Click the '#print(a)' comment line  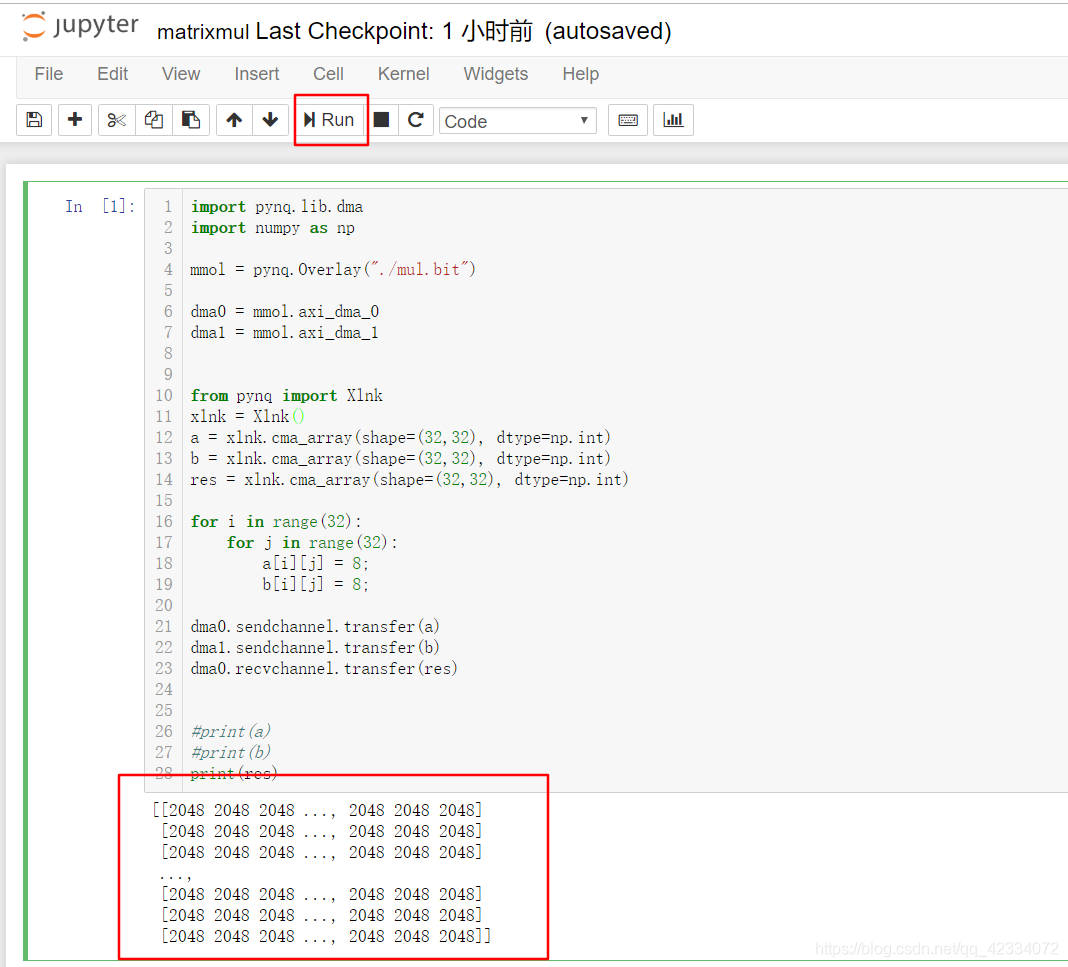[231, 731]
